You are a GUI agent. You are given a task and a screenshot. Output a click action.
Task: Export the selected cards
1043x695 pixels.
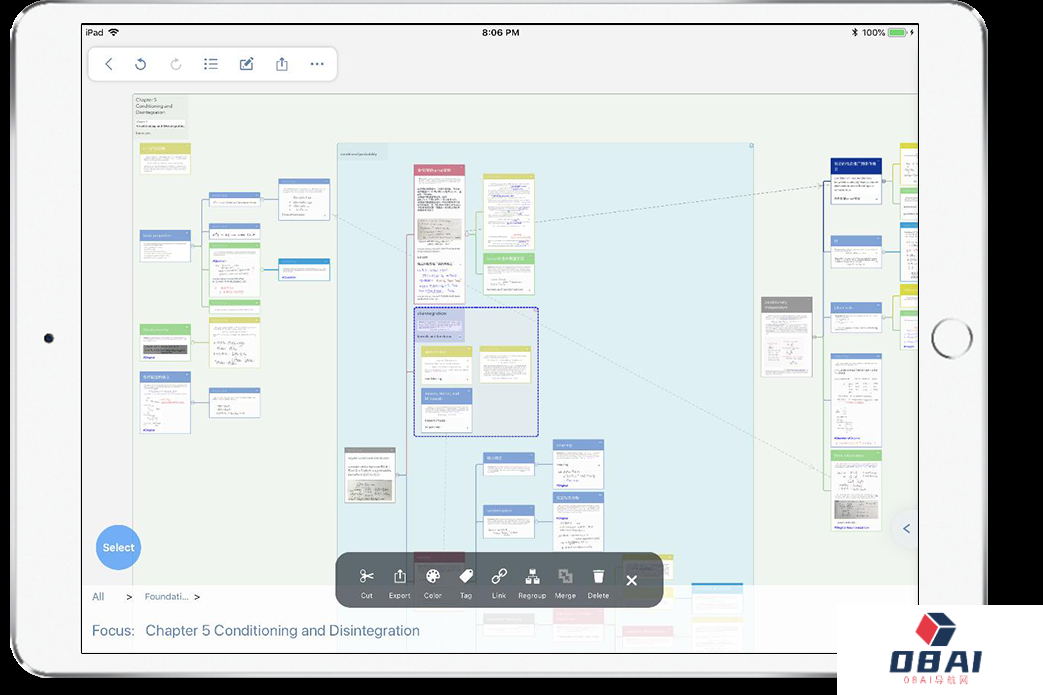(399, 582)
